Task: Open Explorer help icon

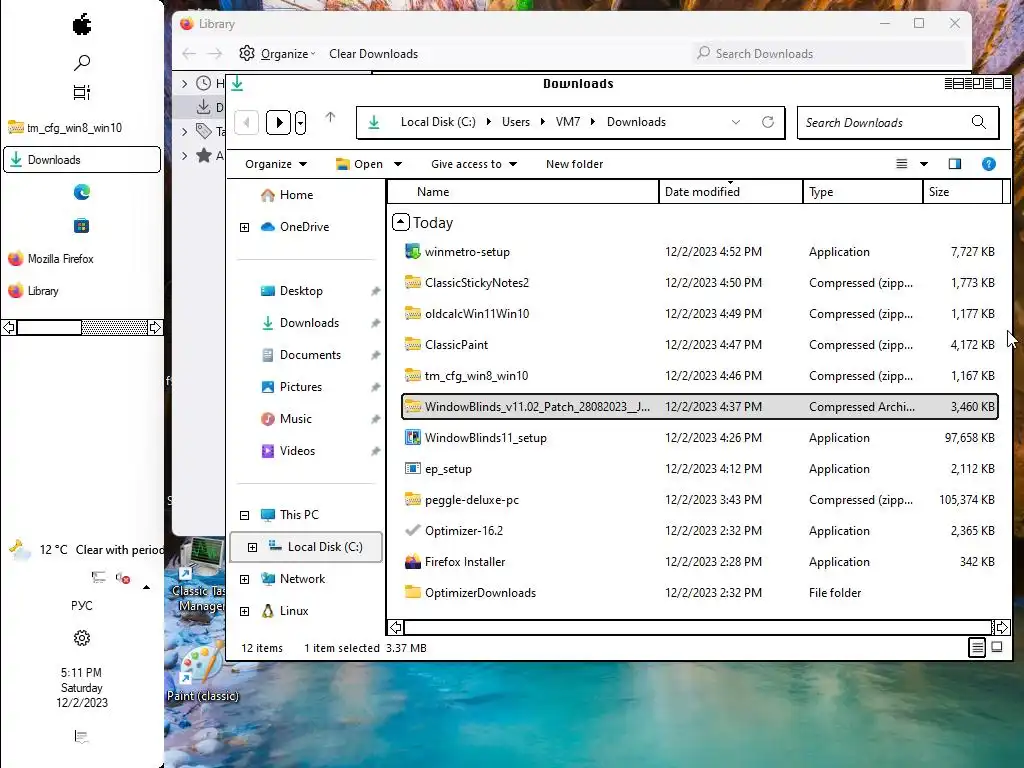Action: (989, 164)
